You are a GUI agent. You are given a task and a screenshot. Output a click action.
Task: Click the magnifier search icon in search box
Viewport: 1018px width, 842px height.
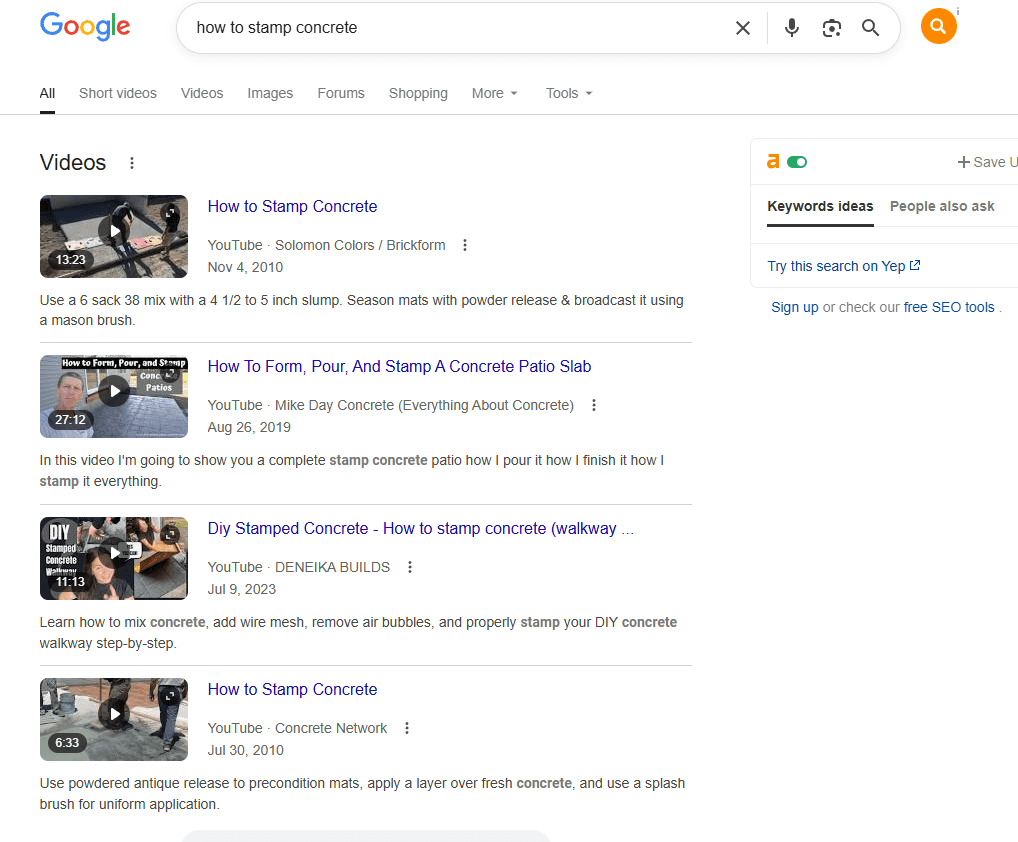(x=871, y=28)
